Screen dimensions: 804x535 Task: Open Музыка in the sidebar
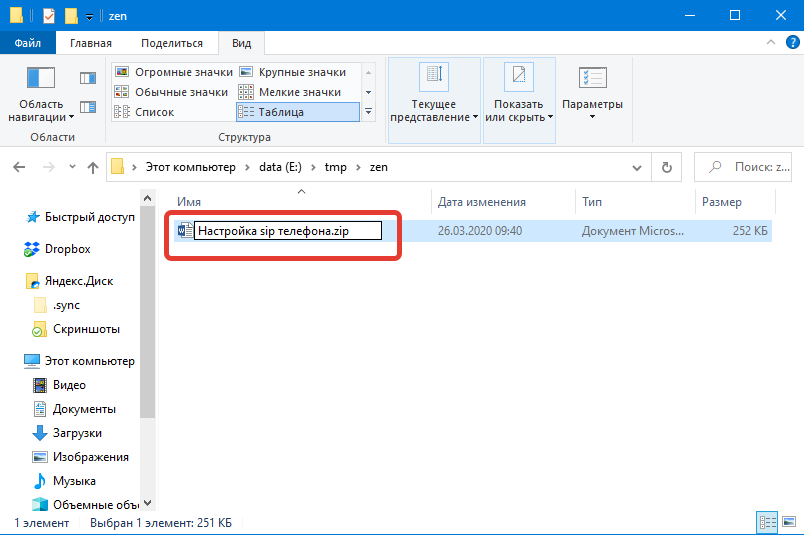65,481
